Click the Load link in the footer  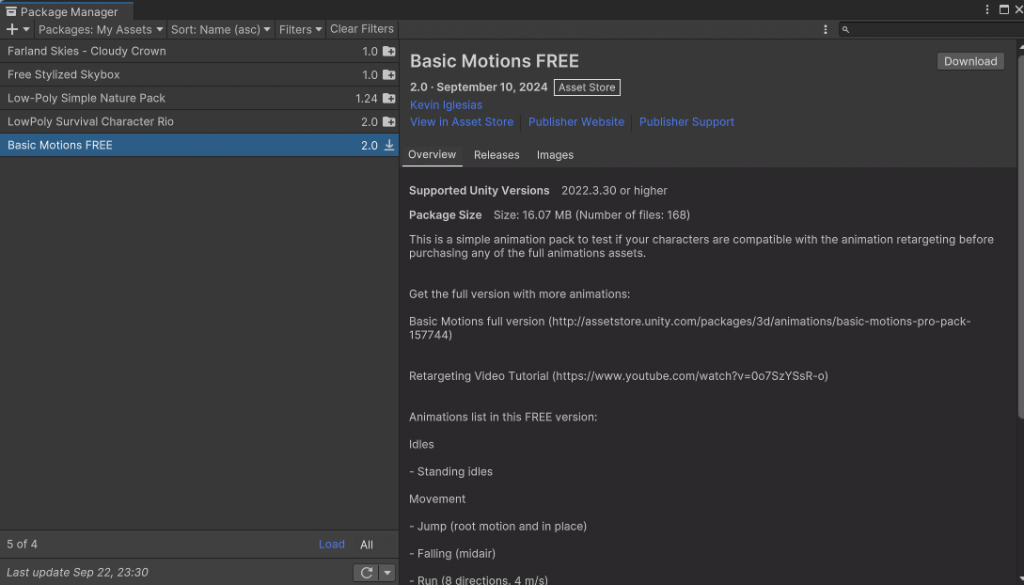tap(332, 545)
